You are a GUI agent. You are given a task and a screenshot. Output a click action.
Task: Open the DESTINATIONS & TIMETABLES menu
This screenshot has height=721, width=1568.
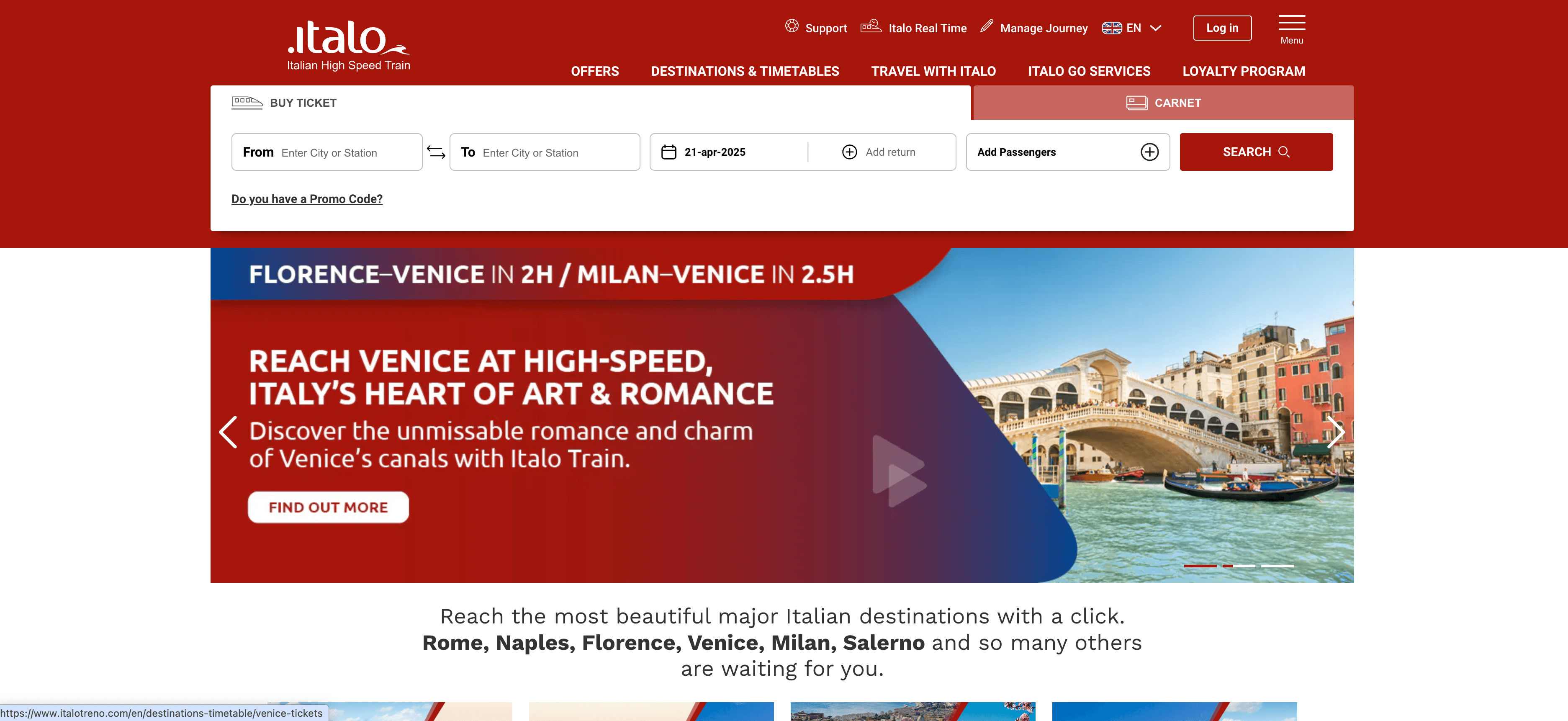pos(745,71)
